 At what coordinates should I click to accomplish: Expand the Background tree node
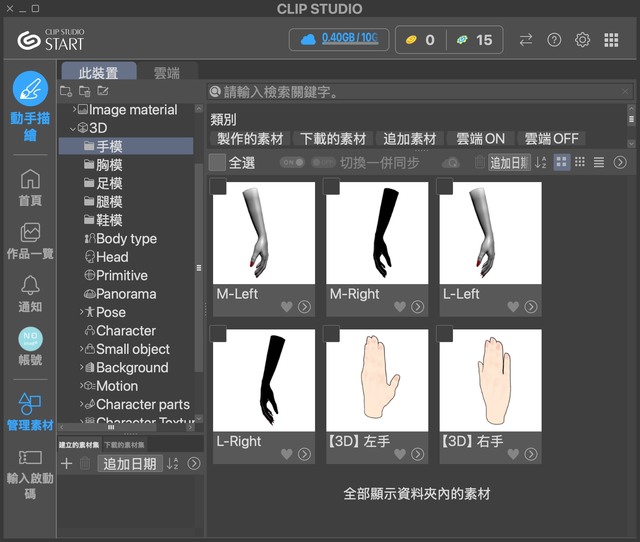point(82,367)
